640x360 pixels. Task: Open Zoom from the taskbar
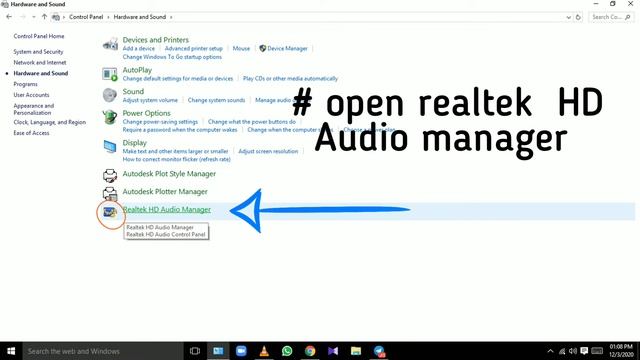241,351
